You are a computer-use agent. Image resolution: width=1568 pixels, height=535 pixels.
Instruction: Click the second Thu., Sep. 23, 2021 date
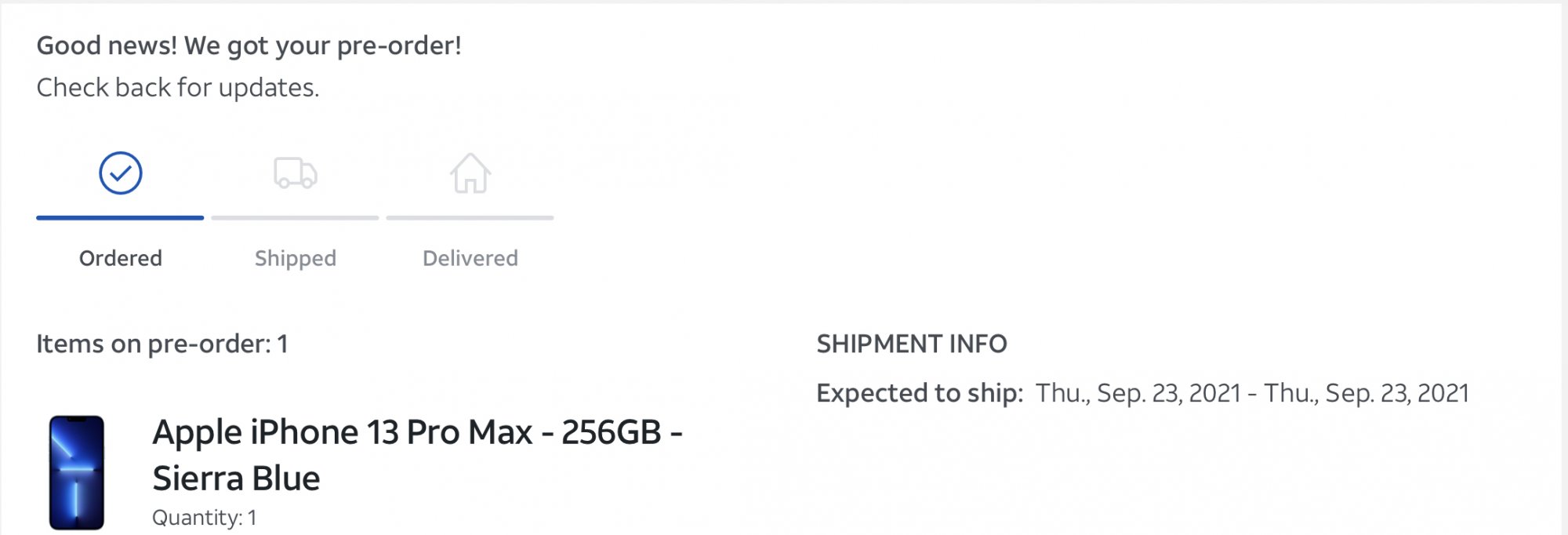click(x=1367, y=393)
